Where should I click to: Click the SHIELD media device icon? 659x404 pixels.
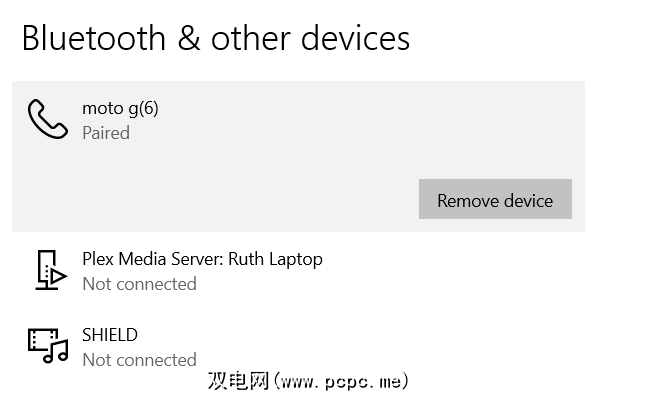click(47, 345)
